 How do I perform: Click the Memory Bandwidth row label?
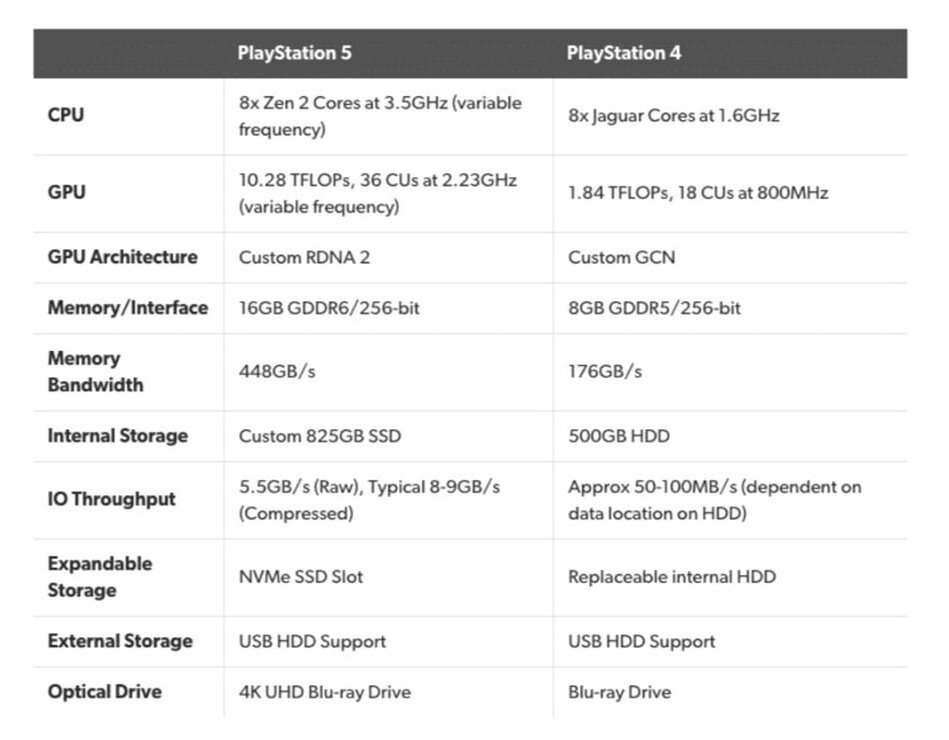pos(95,371)
